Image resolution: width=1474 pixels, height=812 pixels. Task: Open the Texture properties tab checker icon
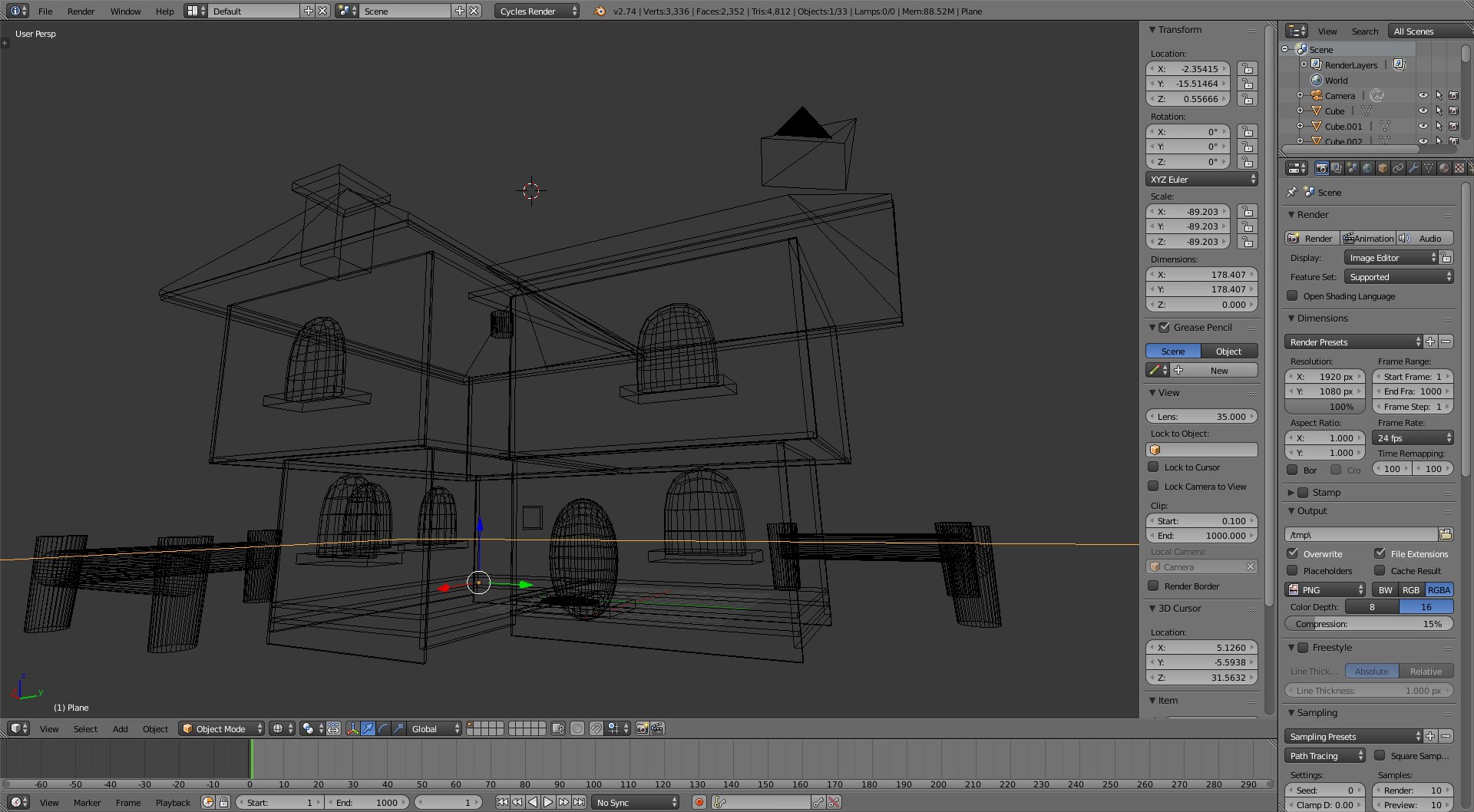tap(1459, 168)
